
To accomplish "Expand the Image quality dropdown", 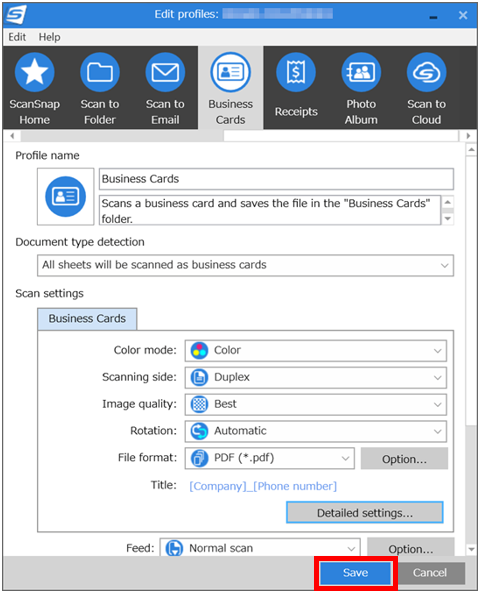I will [x=438, y=405].
